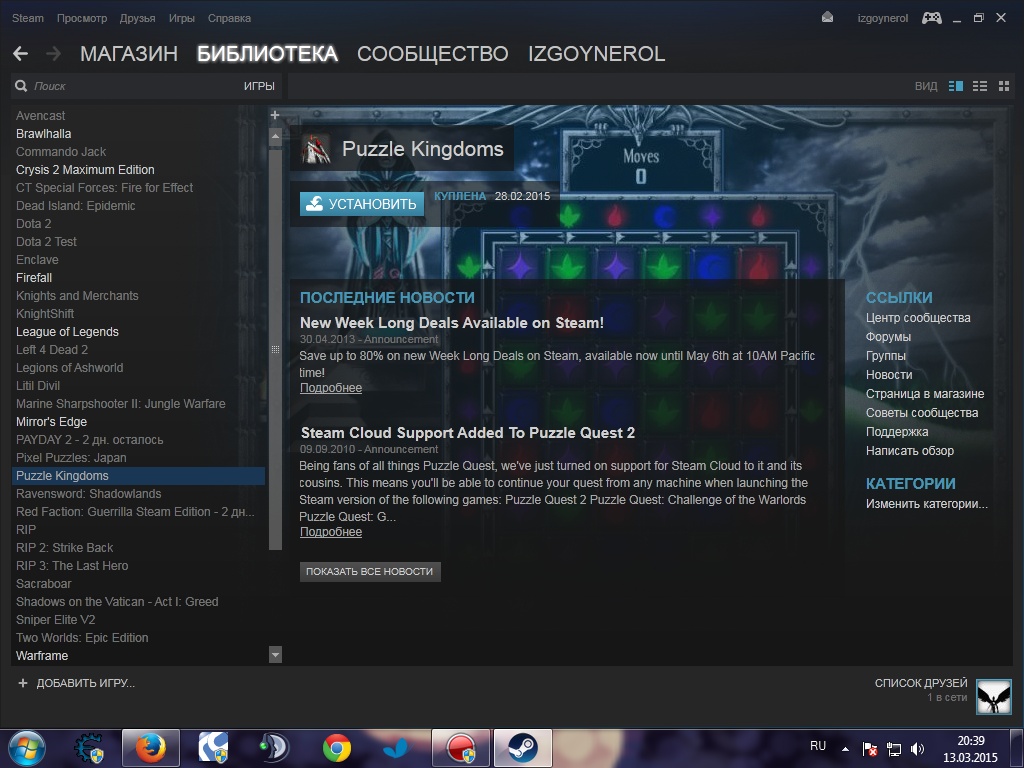Viewport: 1024px width, 768px height.
Task: Open friends list avatar thumbnail
Action: (993, 696)
